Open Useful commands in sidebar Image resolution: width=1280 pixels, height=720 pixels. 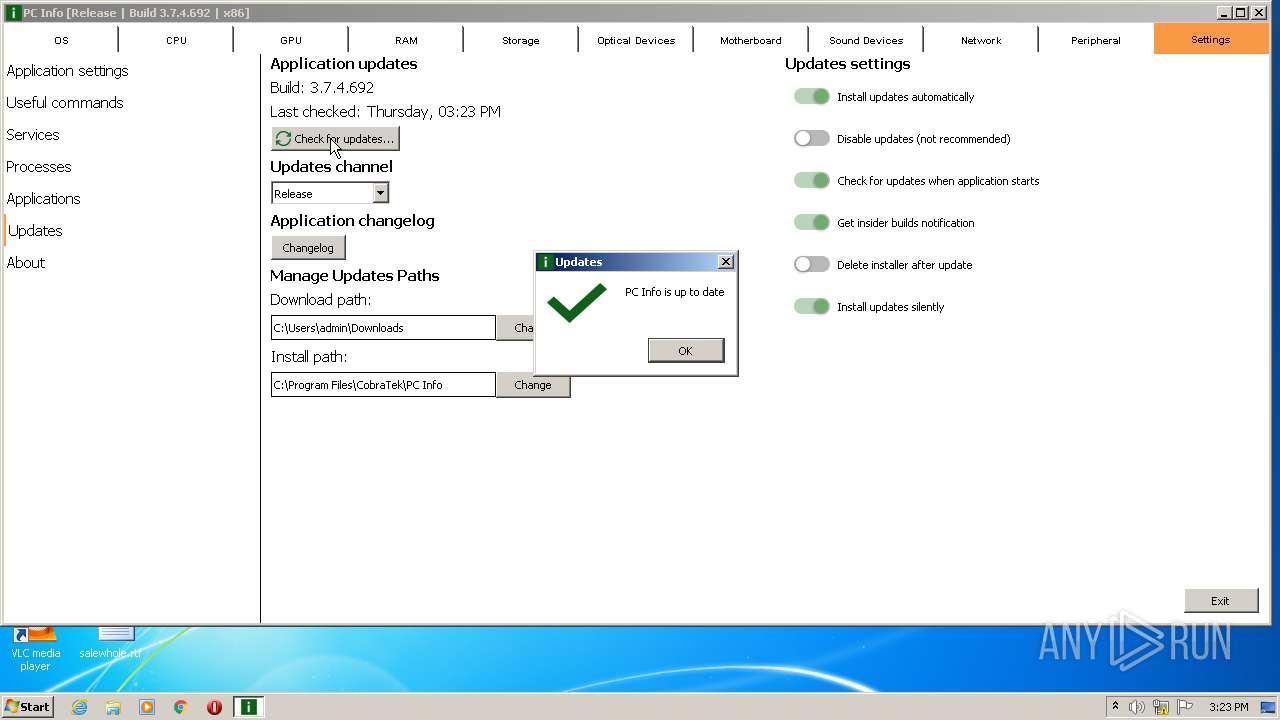tap(65, 103)
